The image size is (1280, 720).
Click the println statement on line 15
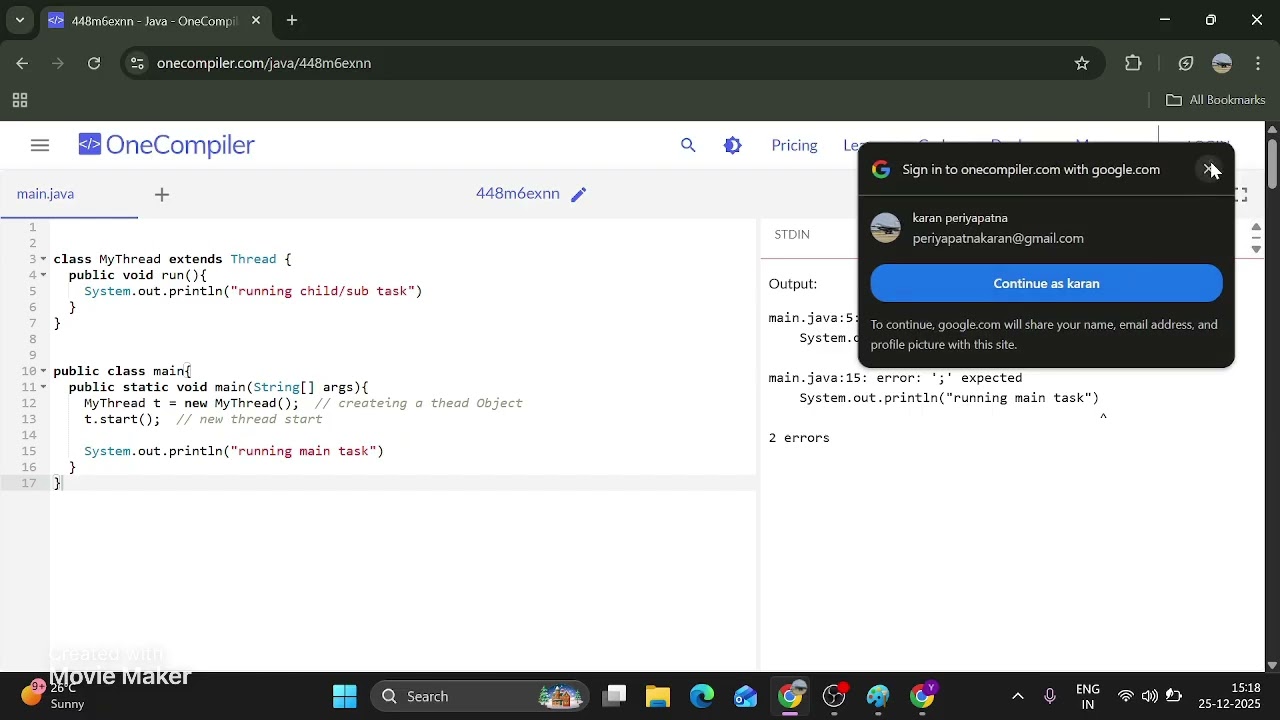point(234,451)
